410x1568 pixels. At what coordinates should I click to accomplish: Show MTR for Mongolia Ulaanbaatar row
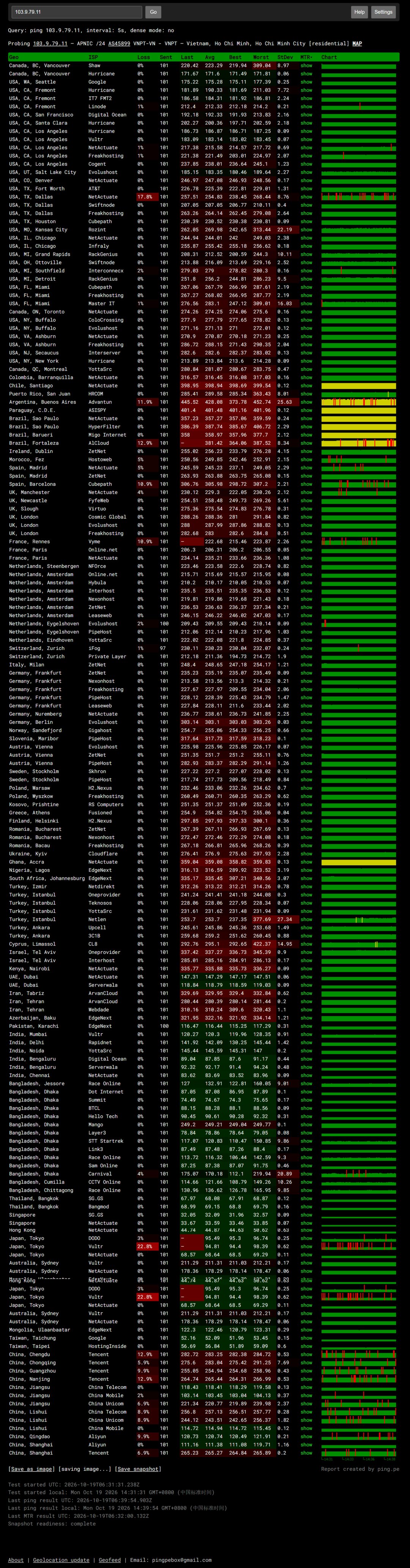point(306,1330)
